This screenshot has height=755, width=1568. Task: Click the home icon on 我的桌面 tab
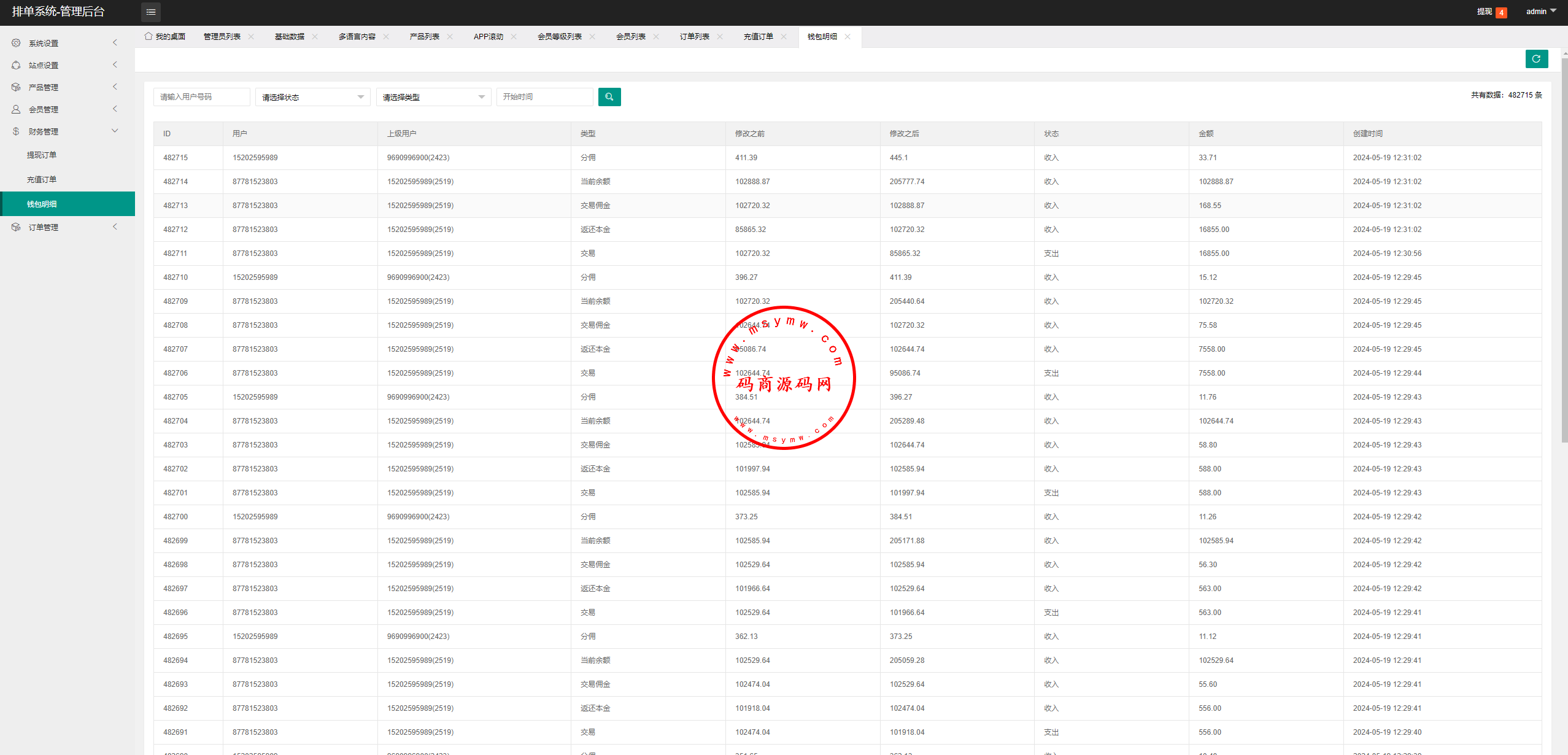(x=148, y=36)
